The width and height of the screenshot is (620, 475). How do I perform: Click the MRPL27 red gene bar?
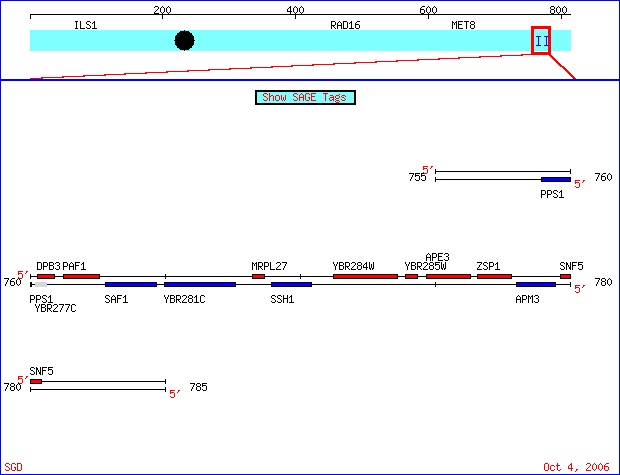(258, 276)
